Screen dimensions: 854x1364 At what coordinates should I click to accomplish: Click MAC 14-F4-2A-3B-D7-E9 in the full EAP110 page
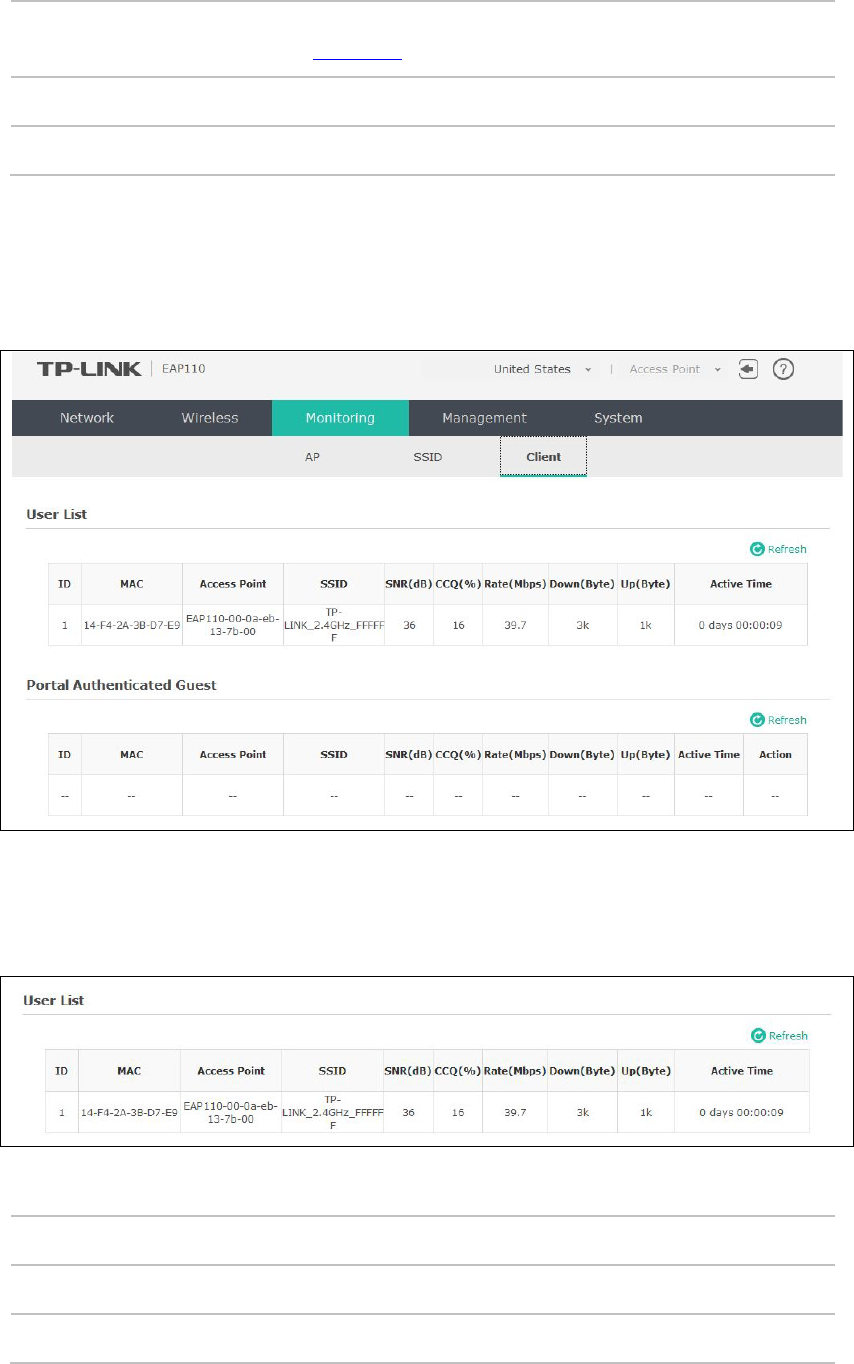coord(132,625)
